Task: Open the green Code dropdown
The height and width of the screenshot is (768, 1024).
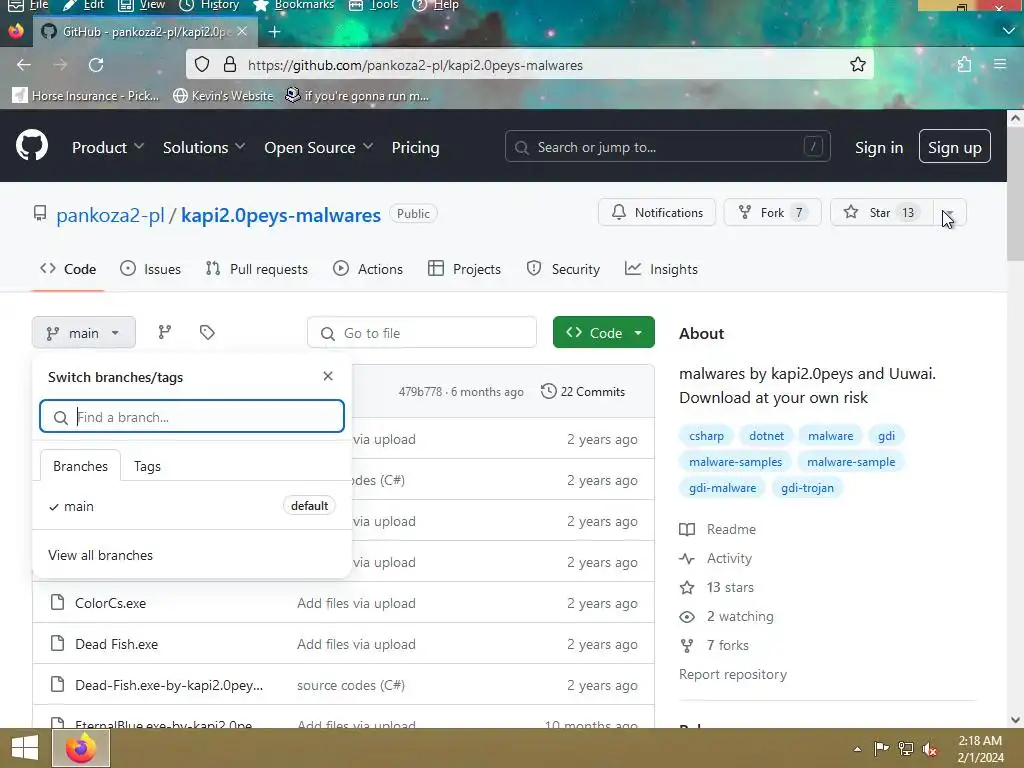Action: 603,332
